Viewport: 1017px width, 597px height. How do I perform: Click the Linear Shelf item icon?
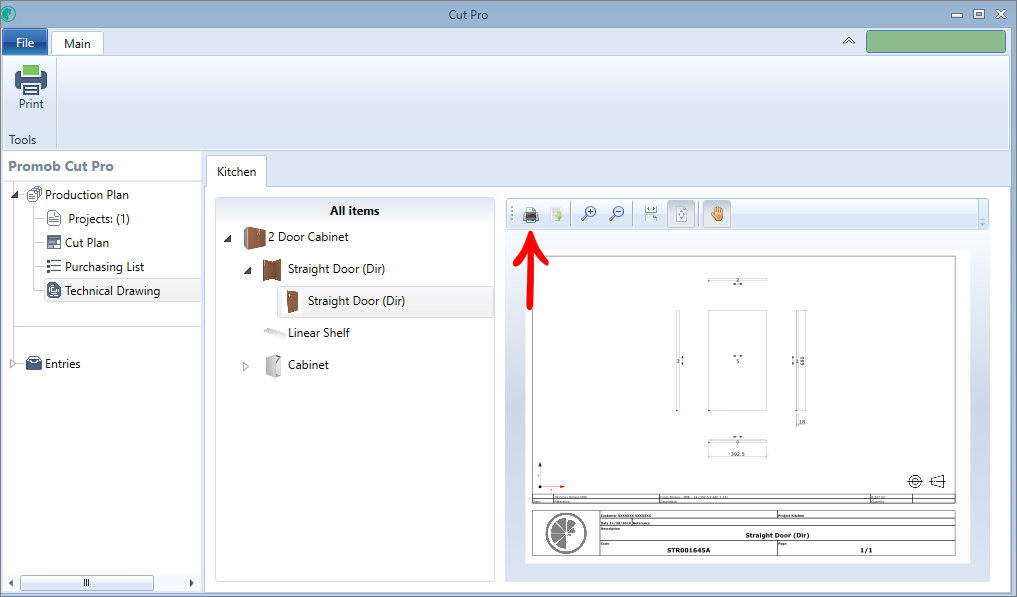274,333
